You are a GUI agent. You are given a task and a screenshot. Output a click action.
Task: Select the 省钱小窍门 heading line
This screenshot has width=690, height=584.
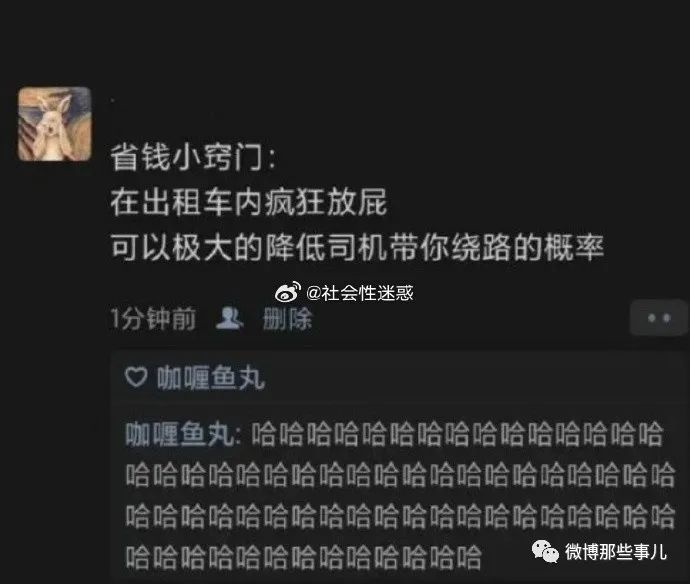194,158
